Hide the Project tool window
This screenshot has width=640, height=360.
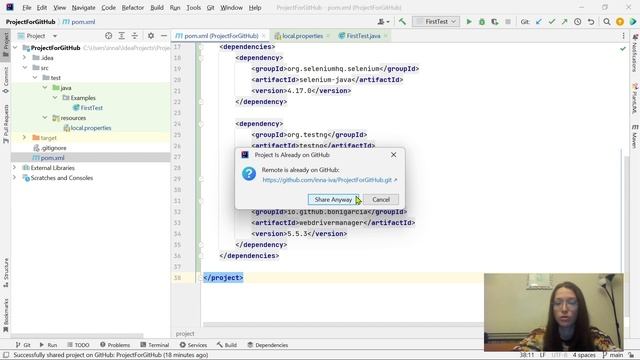164,36
